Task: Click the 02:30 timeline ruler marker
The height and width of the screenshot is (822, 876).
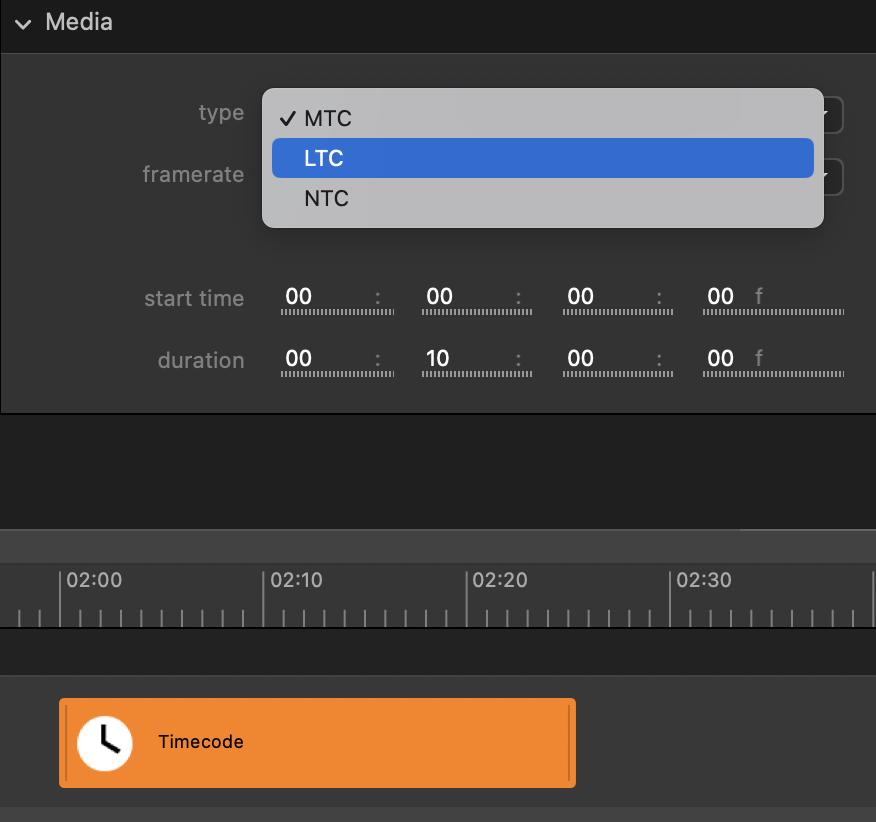Action: (x=670, y=597)
